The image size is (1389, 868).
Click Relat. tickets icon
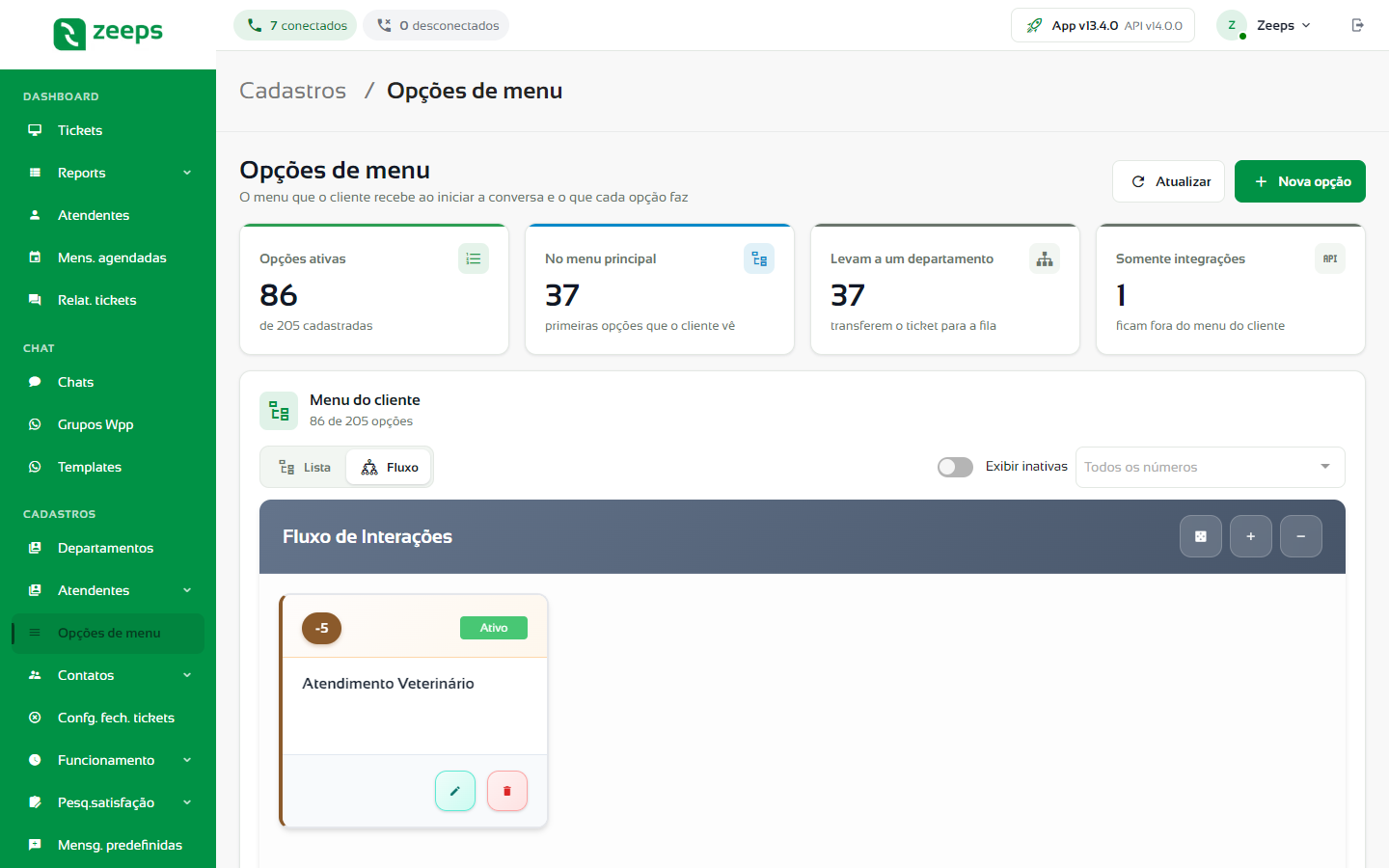tap(35, 300)
